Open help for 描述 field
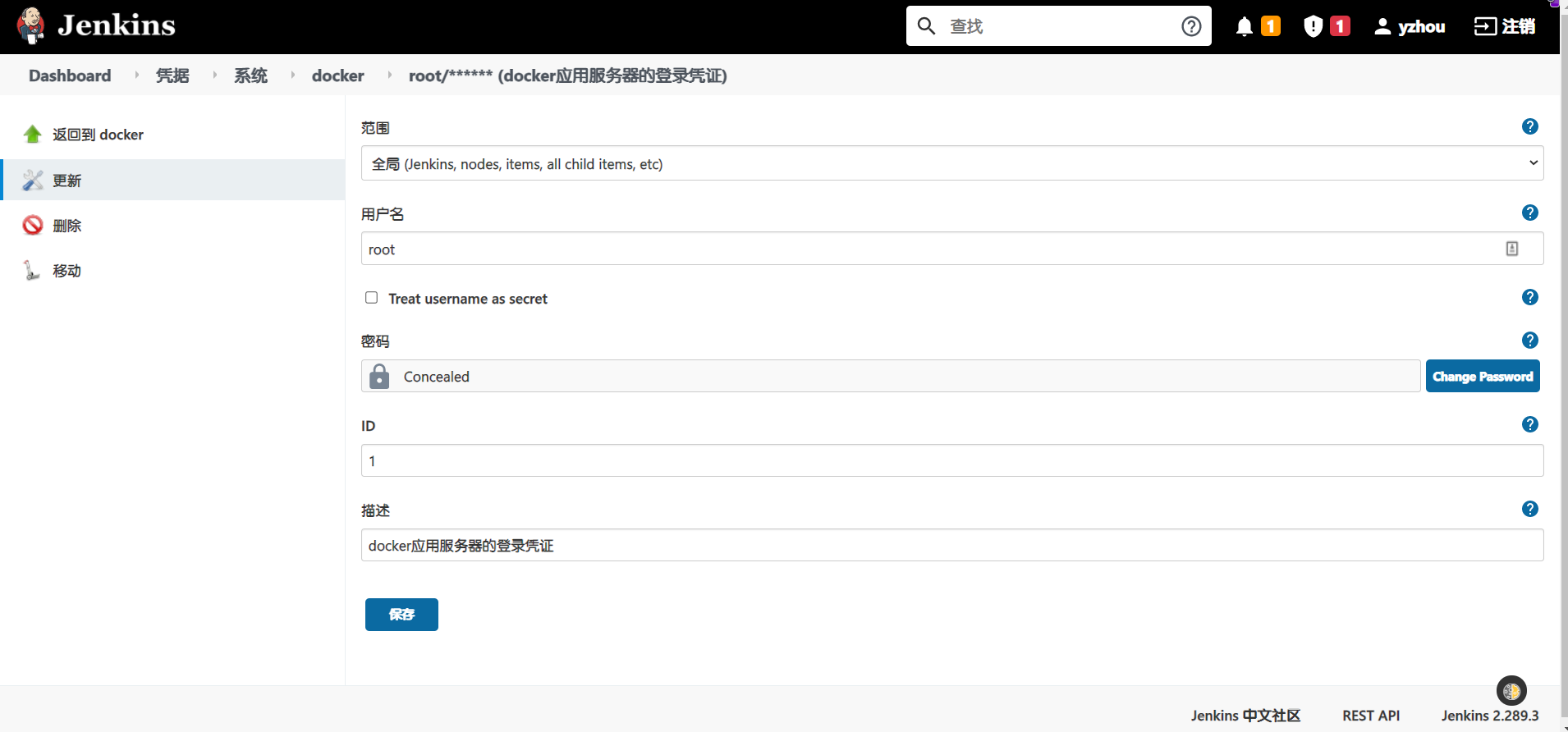The height and width of the screenshot is (732, 1568). tap(1530, 509)
